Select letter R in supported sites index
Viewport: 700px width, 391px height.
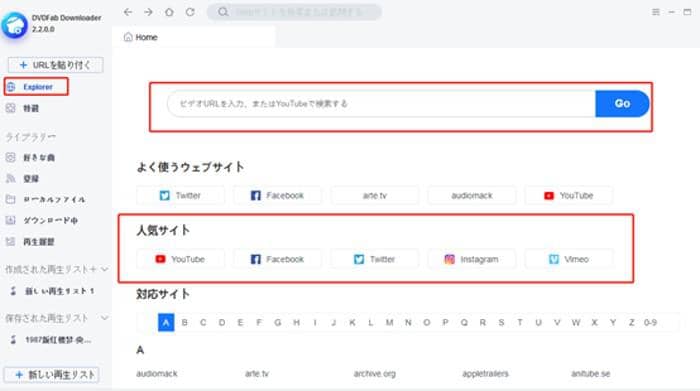click(x=483, y=322)
